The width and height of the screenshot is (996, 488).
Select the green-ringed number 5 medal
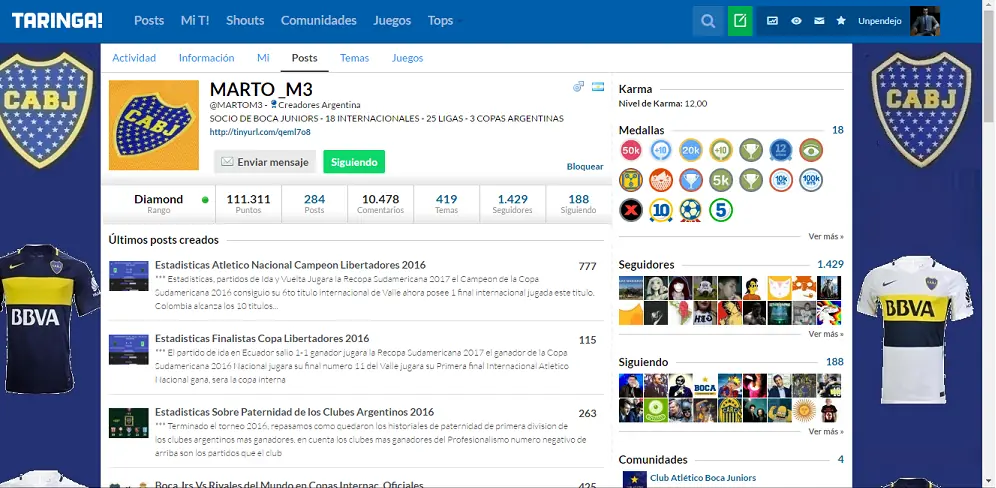(721, 210)
